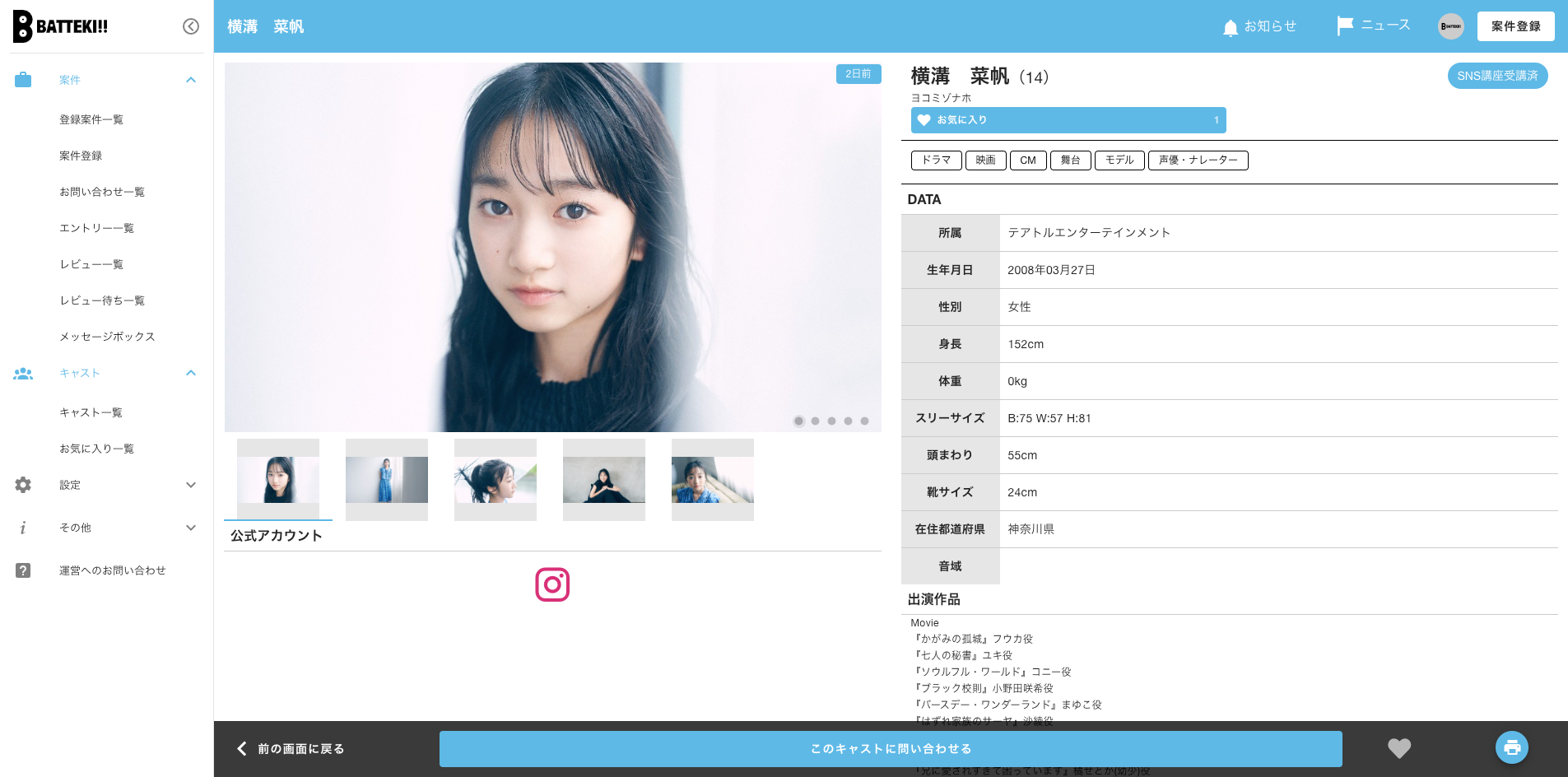Image resolution: width=1568 pixels, height=777 pixels.
Task: Open the user avatar menu
Action: (x=1451, y=26)
